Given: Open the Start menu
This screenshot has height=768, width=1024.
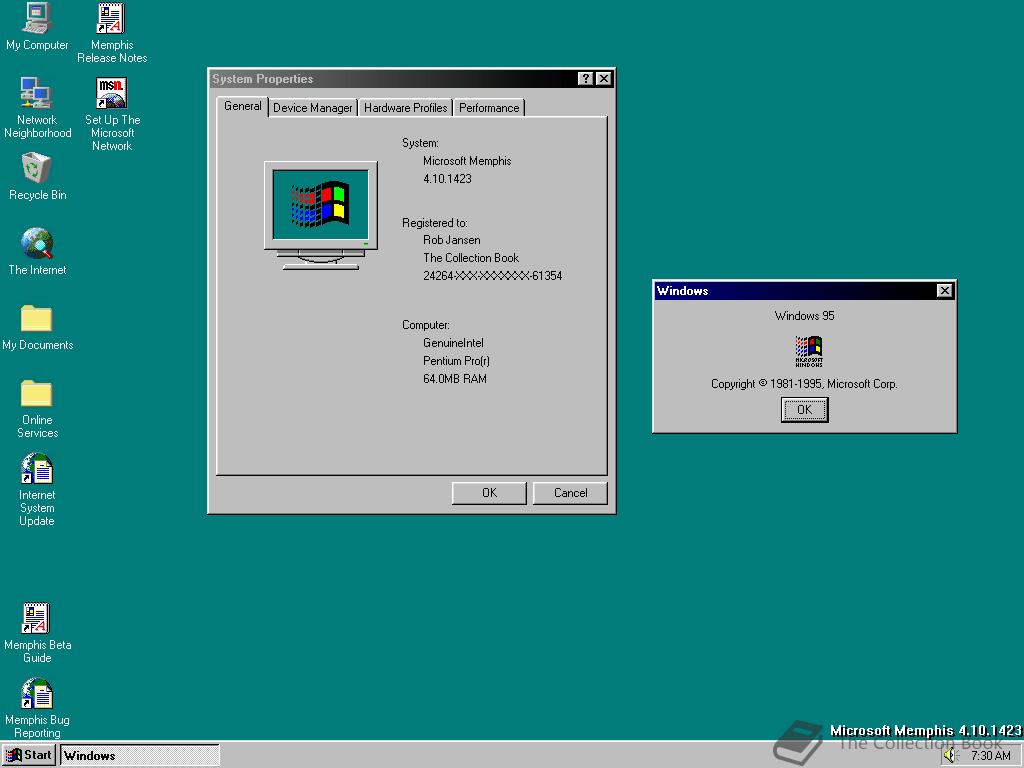Looking at the screenshot, I should click(29, 755).
